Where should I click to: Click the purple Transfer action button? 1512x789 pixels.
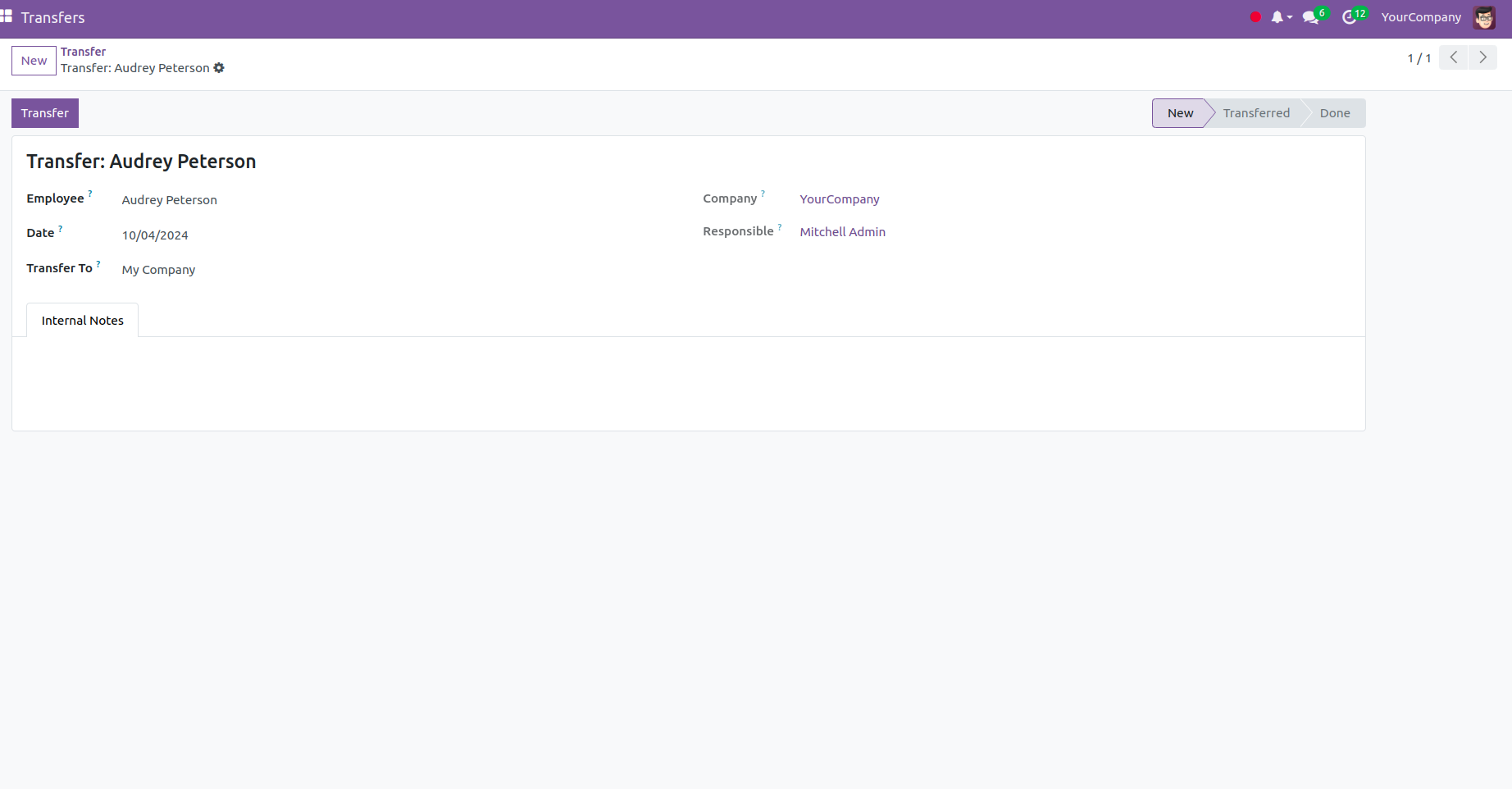45,113
